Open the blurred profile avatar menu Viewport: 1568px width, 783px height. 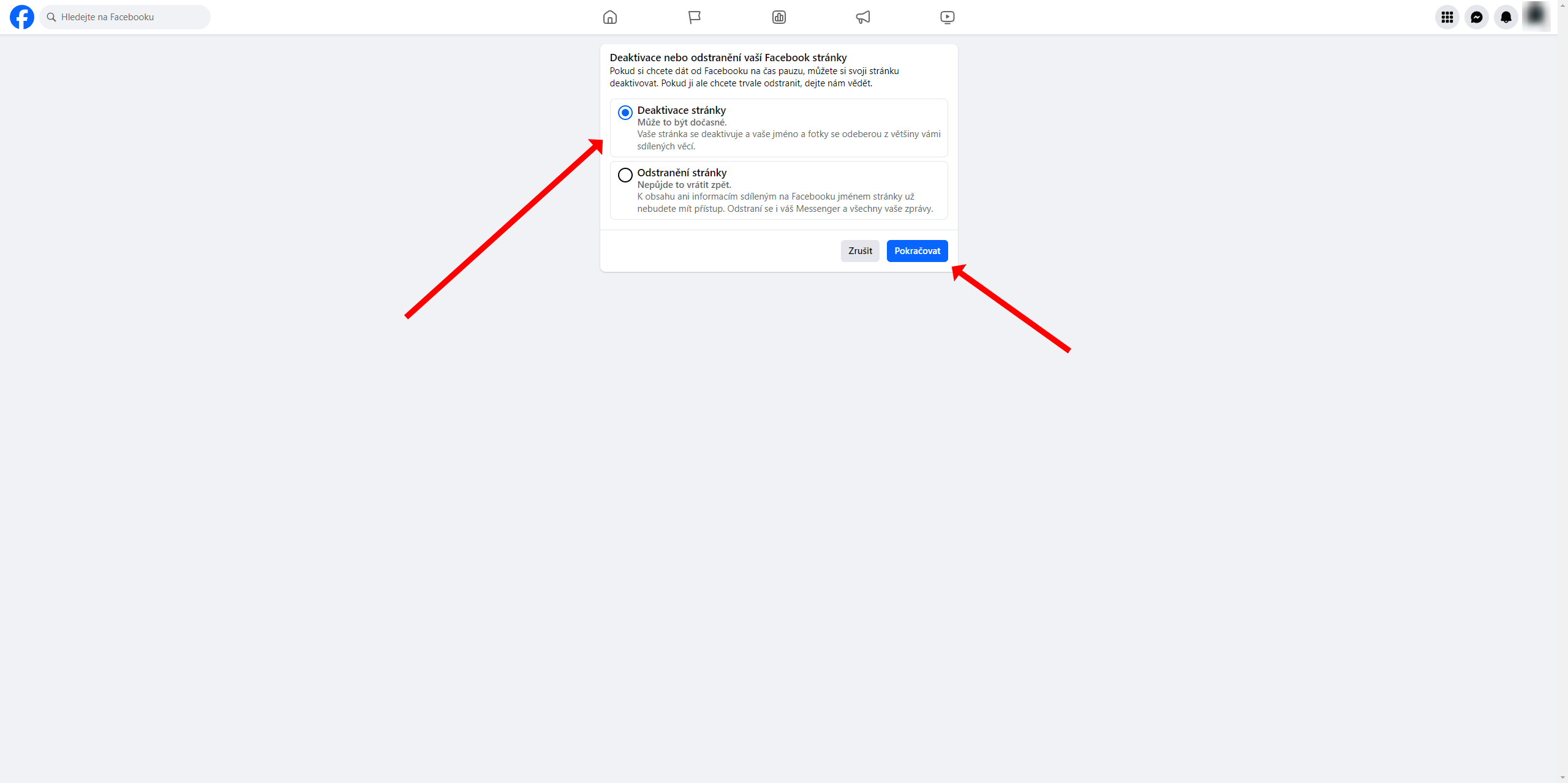(1536, 16)
